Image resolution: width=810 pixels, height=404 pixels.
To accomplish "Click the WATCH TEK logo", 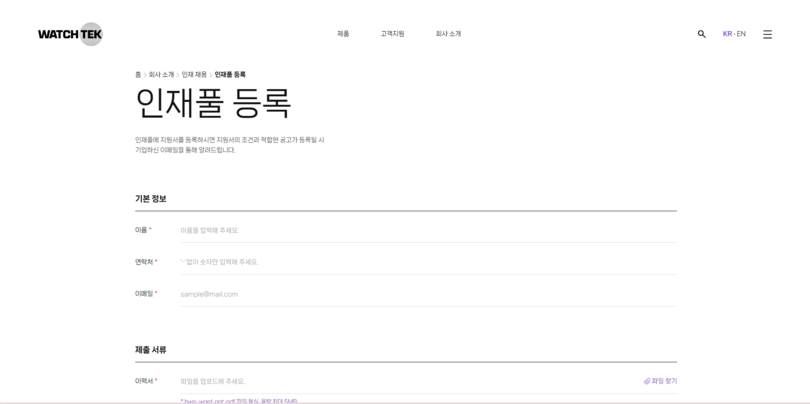I will [x=70, y=34].
